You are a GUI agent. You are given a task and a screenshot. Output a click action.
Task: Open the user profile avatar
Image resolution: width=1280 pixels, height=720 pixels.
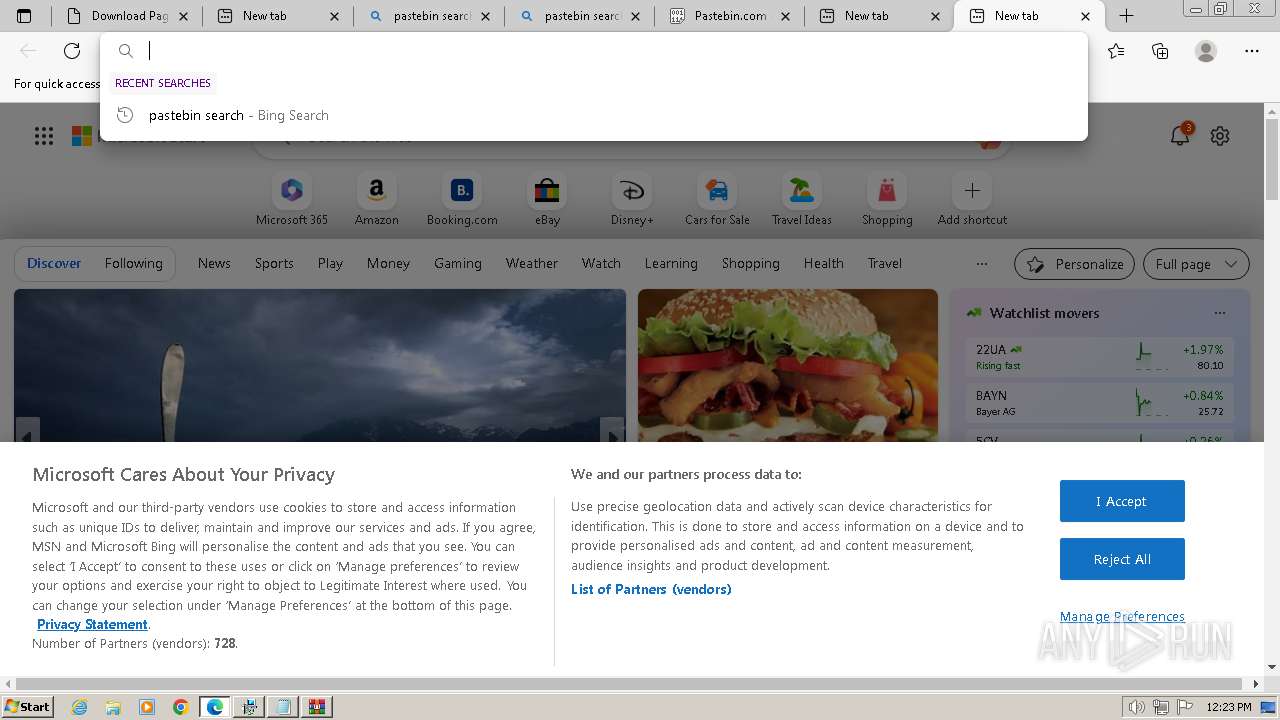click(x=1206, y=51)
